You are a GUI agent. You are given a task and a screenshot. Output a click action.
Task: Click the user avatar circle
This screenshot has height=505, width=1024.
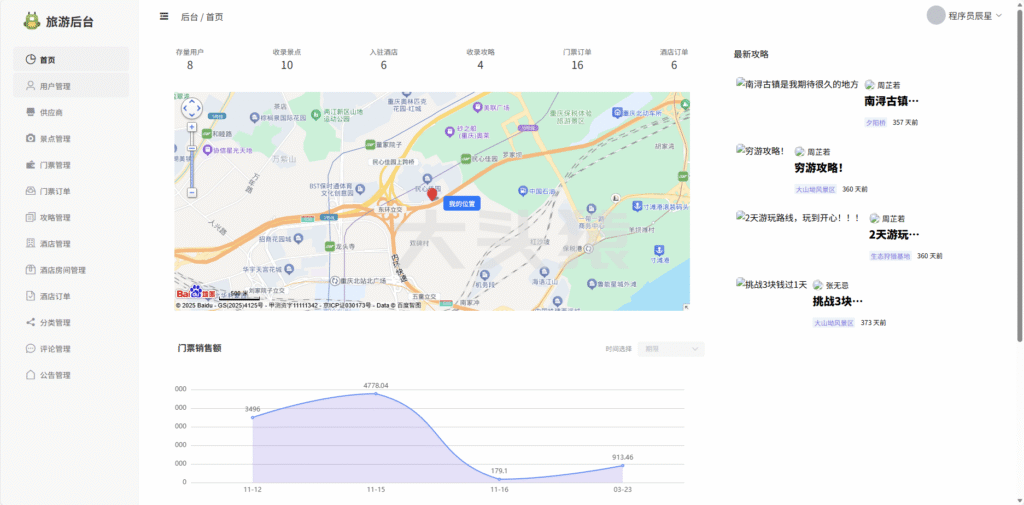pos(936,15)
